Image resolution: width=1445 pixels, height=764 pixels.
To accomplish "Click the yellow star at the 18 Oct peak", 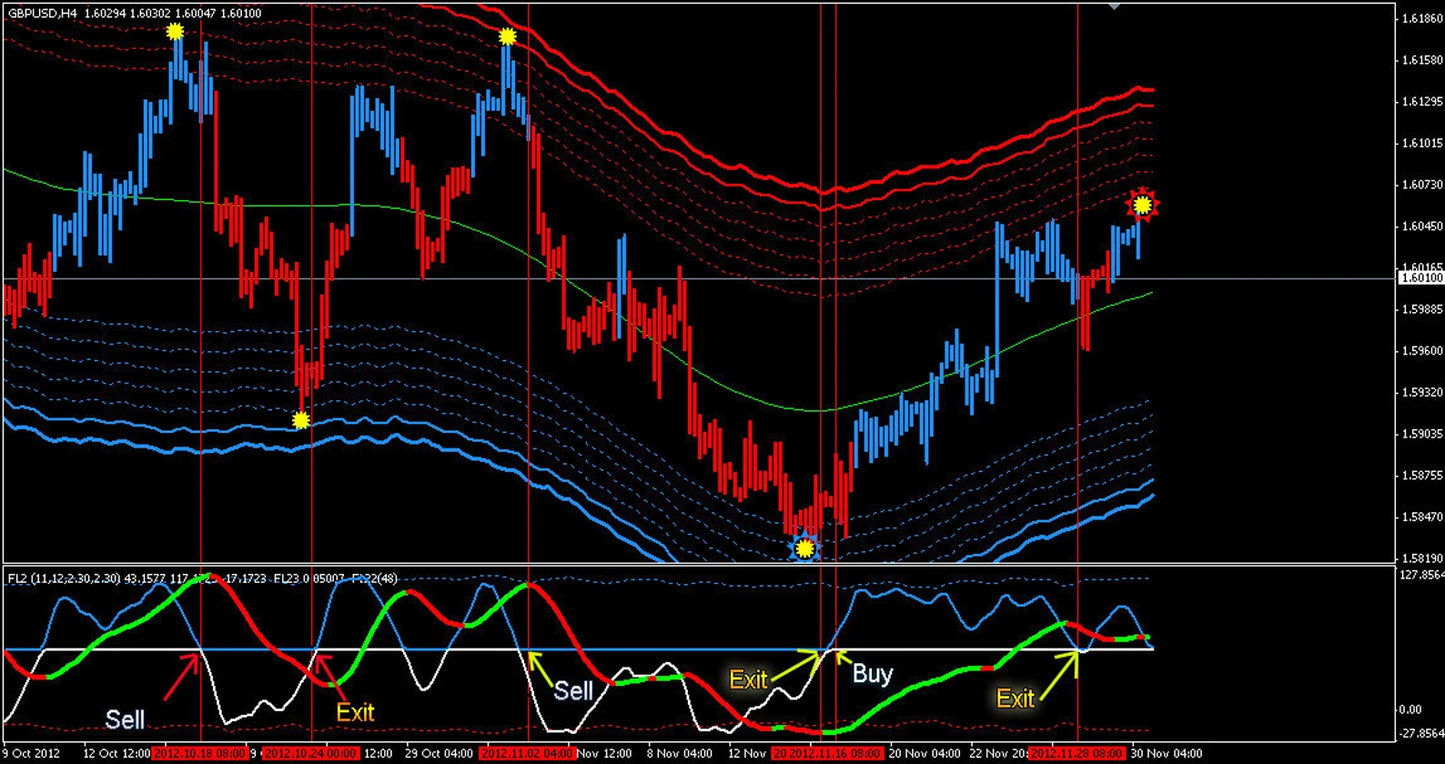I will (x=175, y=31).
